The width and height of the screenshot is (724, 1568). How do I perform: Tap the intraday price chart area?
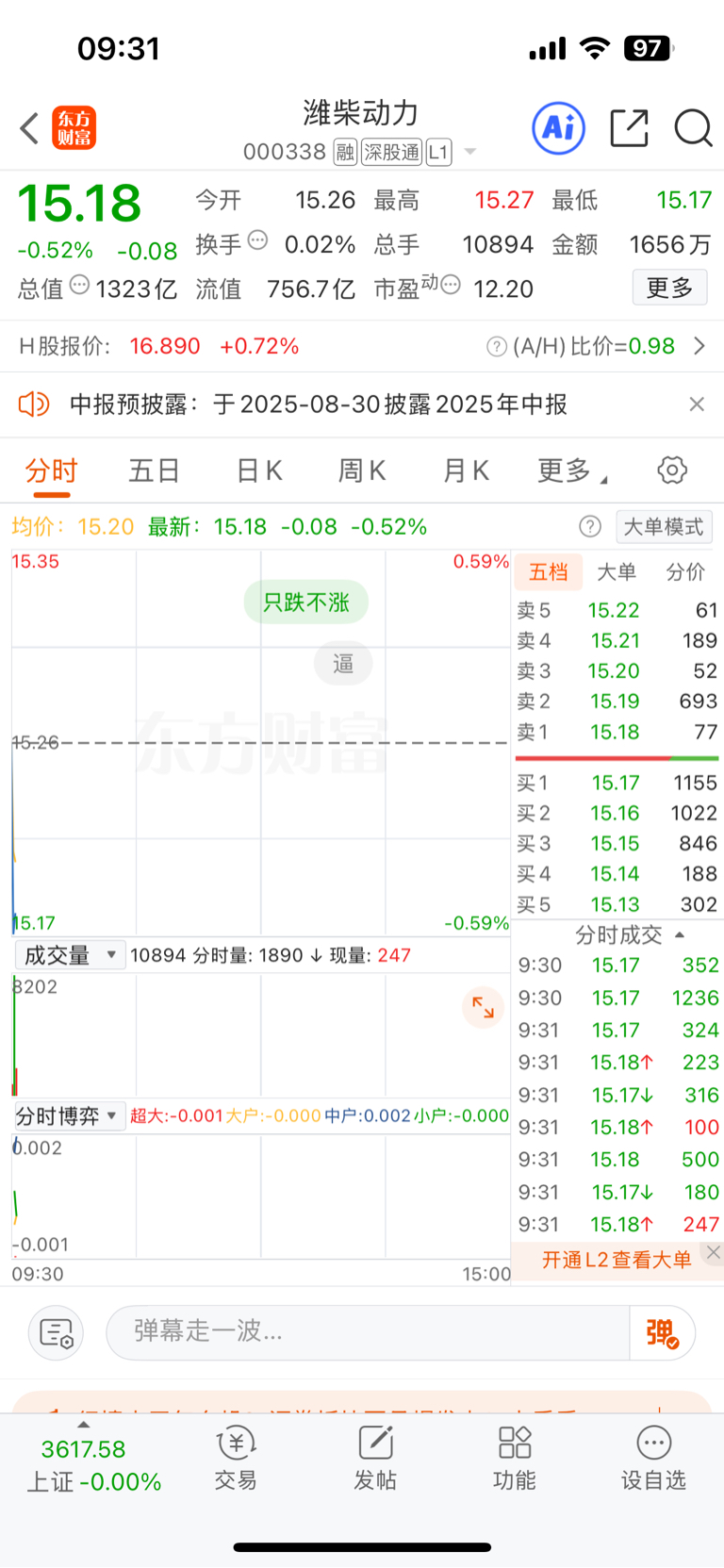[261, 742]
